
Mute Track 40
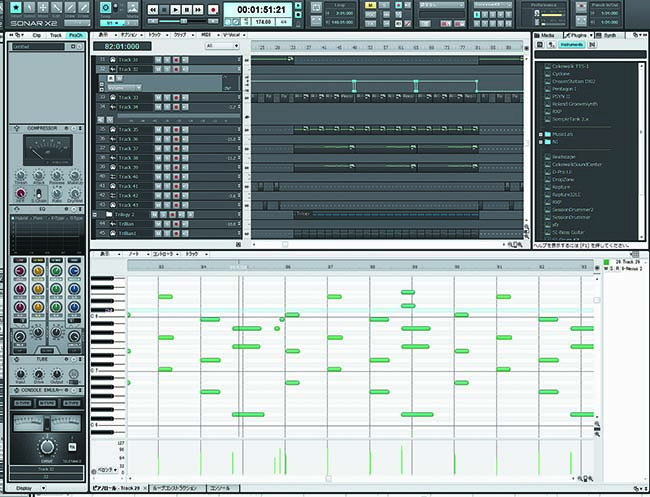158,177
